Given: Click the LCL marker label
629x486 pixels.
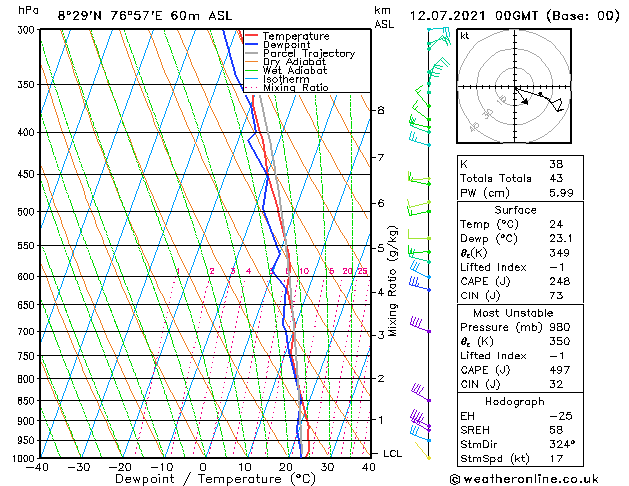Looking at the screenshot, I should tap(392, 454).
